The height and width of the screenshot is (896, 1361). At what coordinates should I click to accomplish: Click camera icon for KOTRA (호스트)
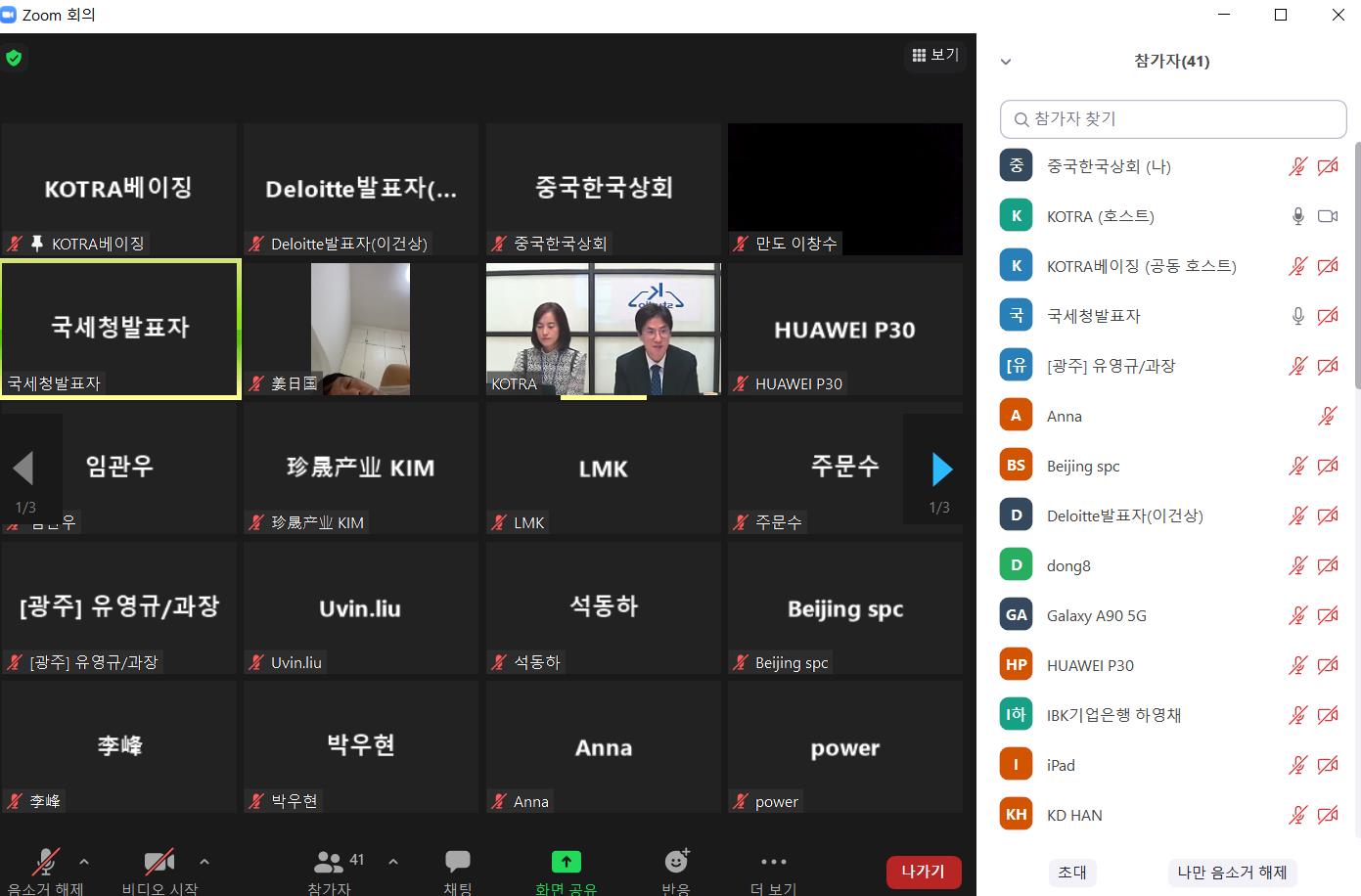pos(1328,216)
